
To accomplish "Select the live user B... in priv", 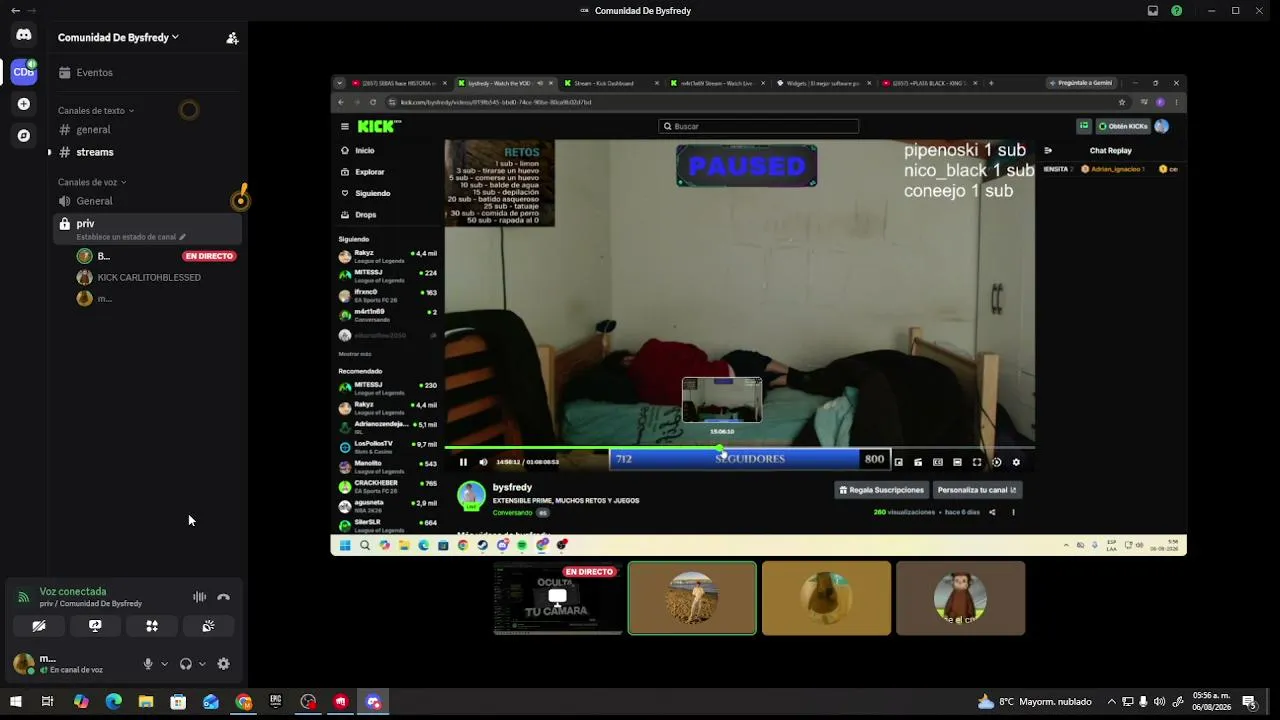I will click(x=155, y=256).
